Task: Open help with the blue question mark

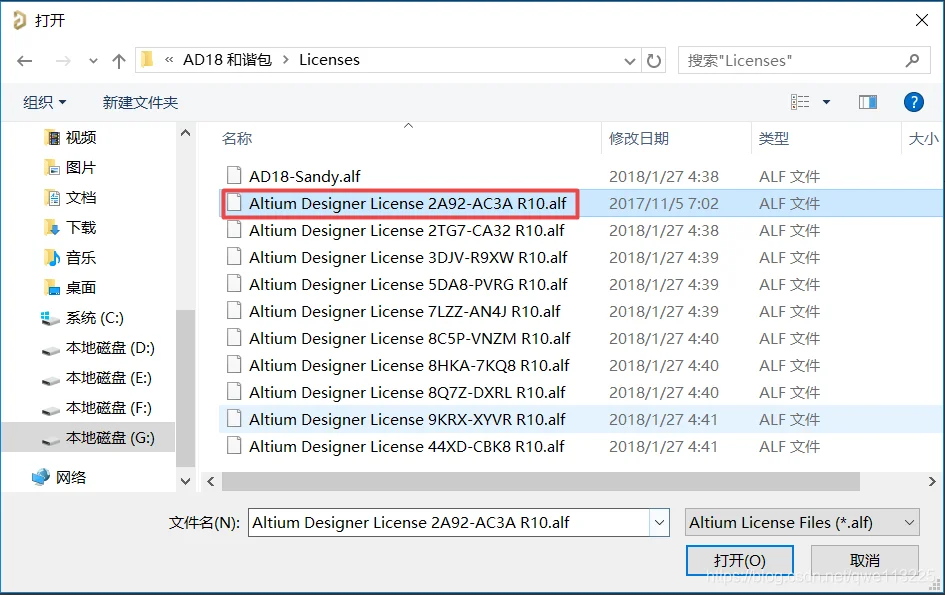Action: (914, 102)
